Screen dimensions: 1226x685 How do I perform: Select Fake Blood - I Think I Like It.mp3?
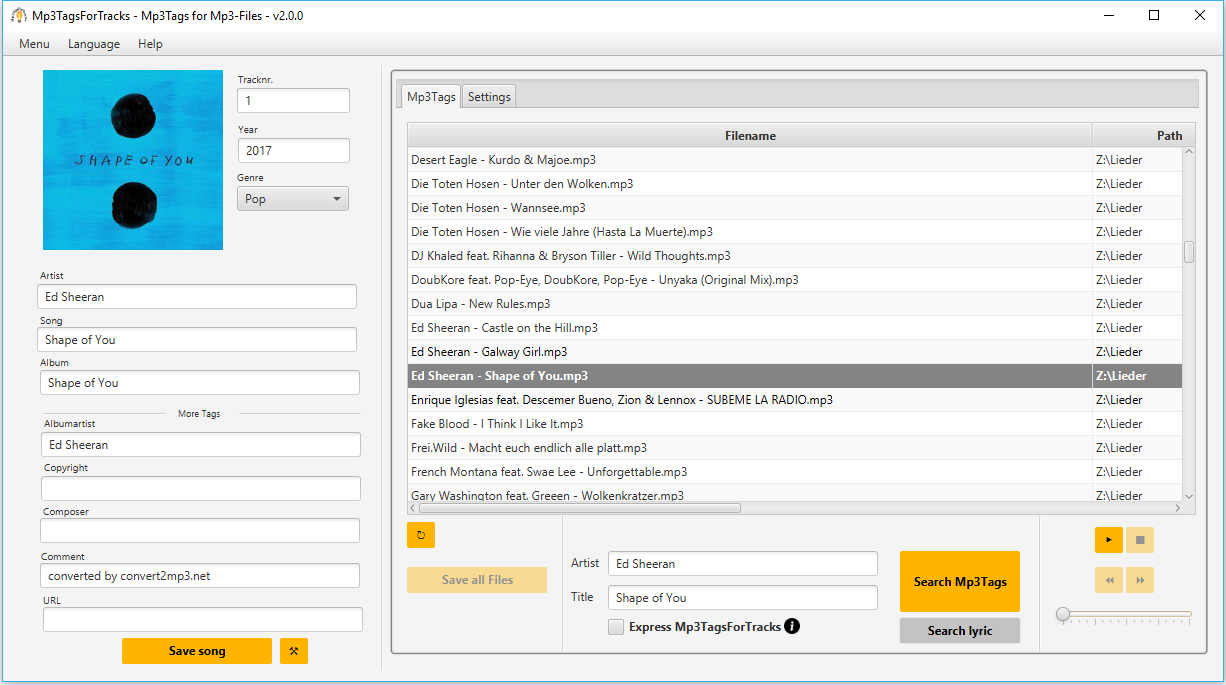795,424
